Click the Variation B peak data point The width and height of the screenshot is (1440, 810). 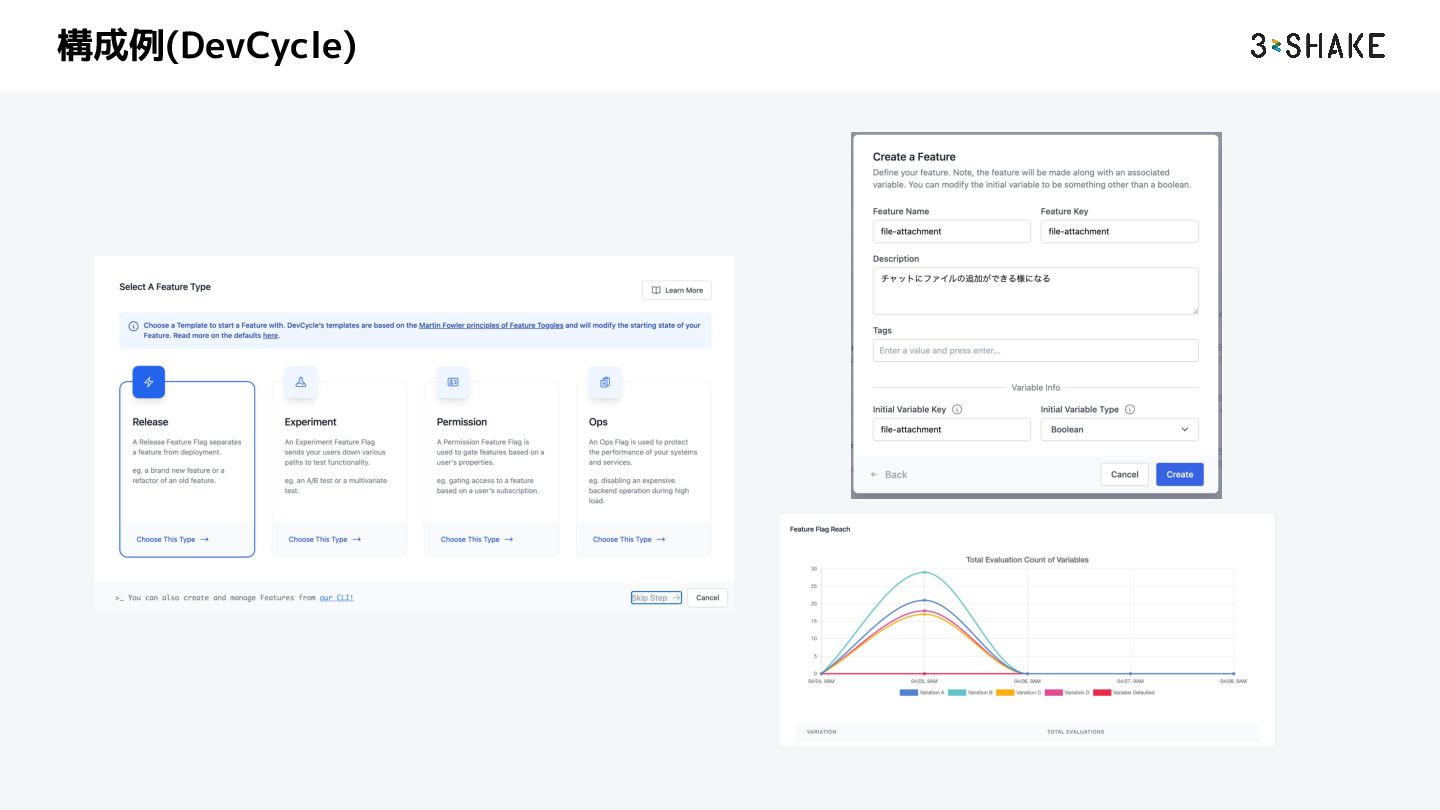click(924, 572)
